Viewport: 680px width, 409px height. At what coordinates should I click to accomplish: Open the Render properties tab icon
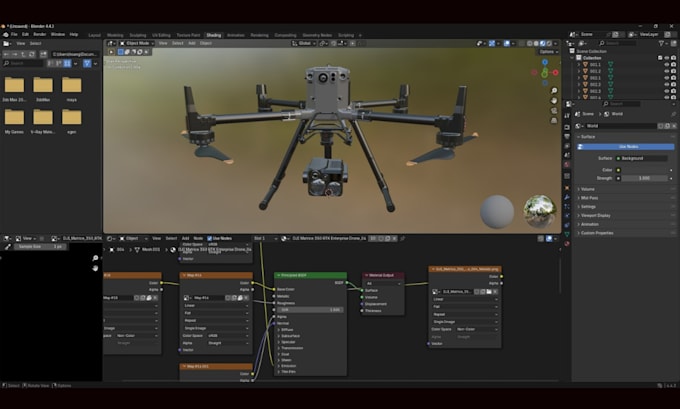click(x=567, y=127)
